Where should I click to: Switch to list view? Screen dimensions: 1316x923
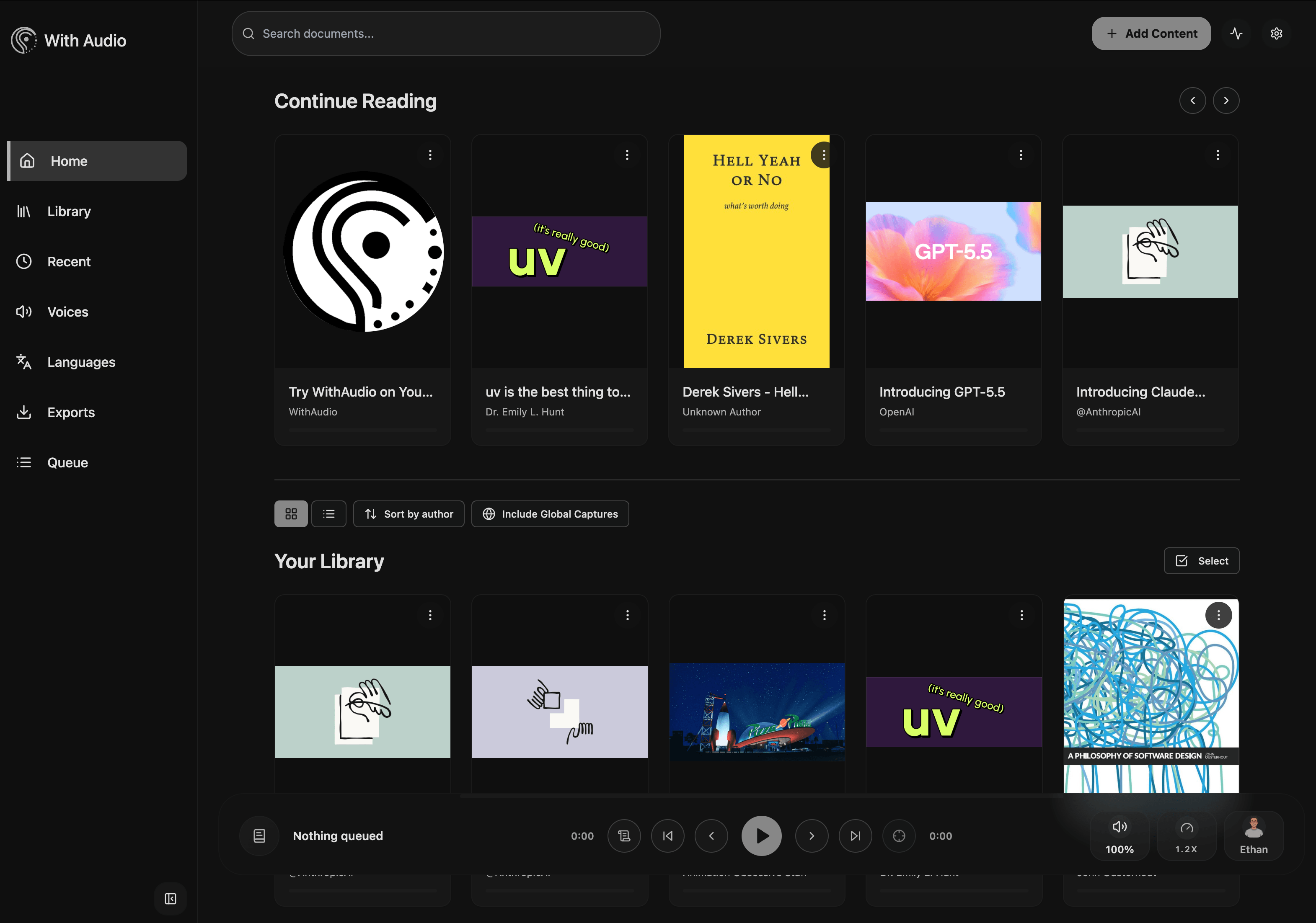pos(328,514)
